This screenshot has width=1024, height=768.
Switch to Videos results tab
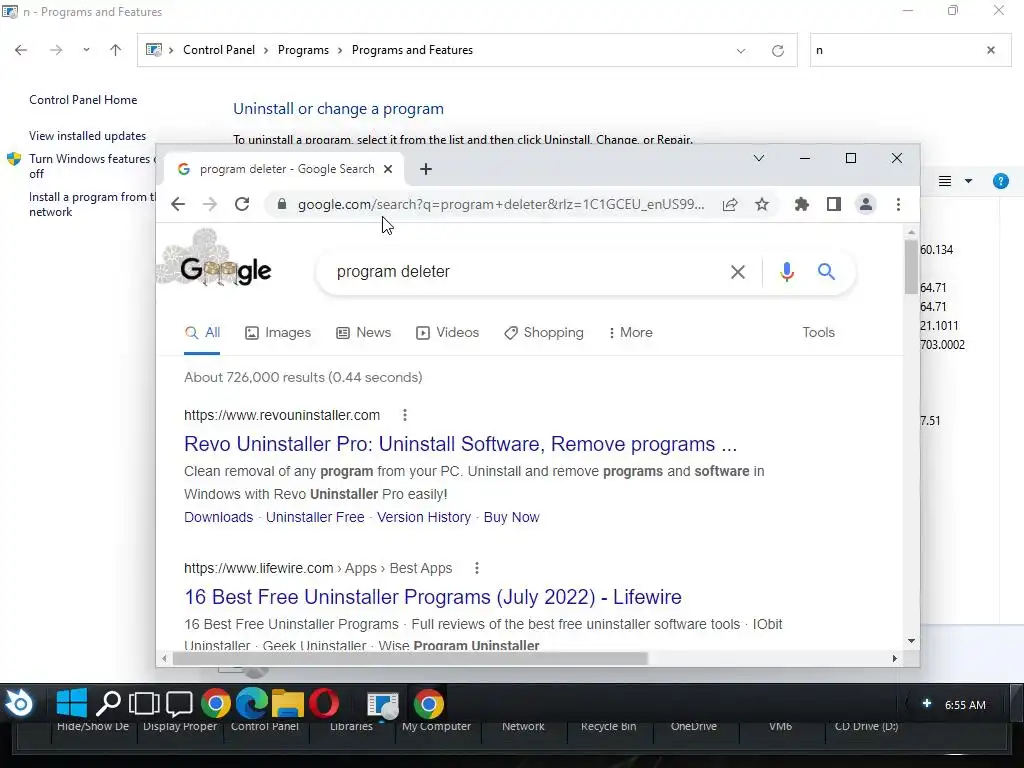(448, 332)
